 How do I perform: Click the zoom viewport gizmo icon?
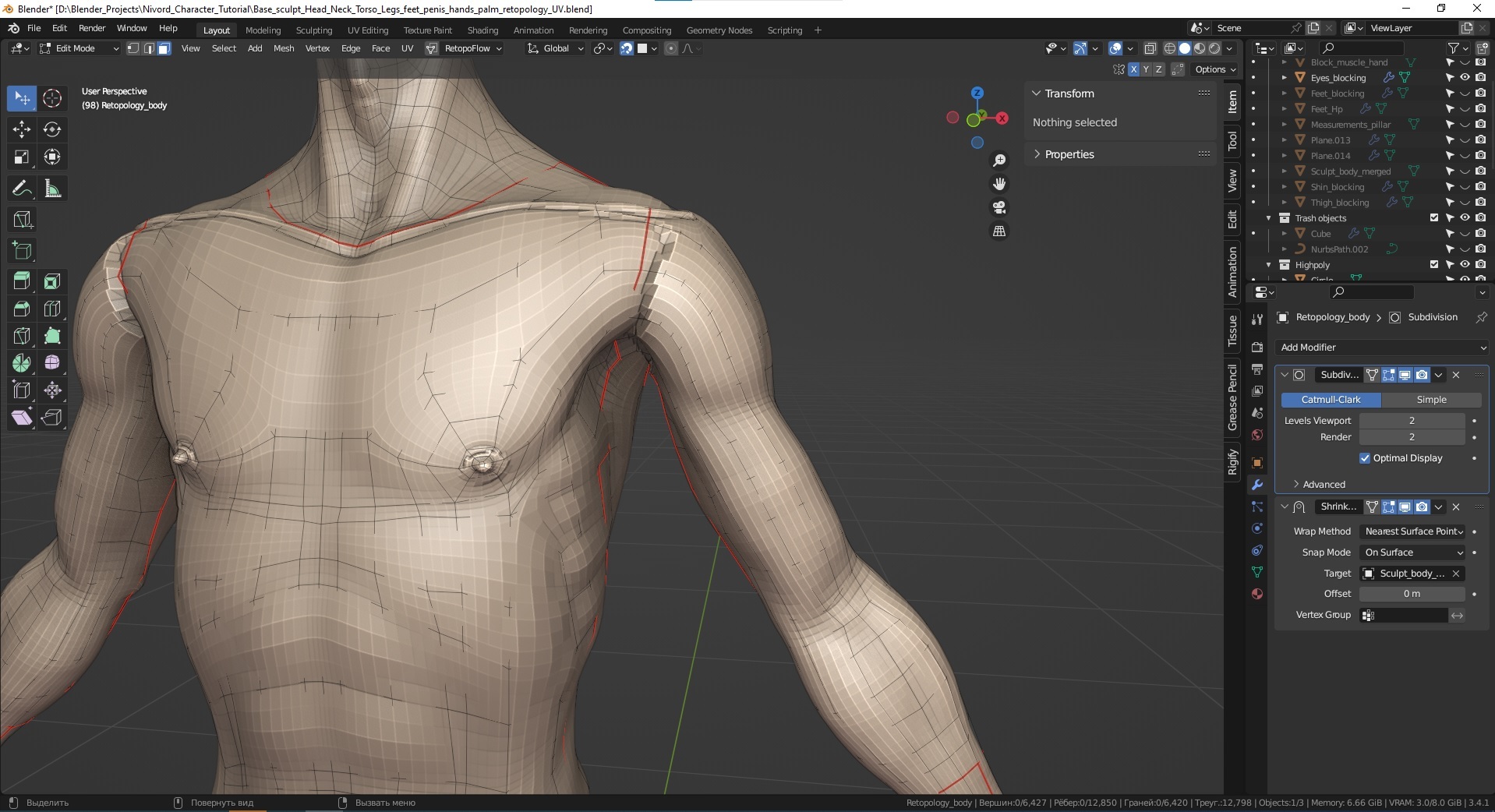999,161
